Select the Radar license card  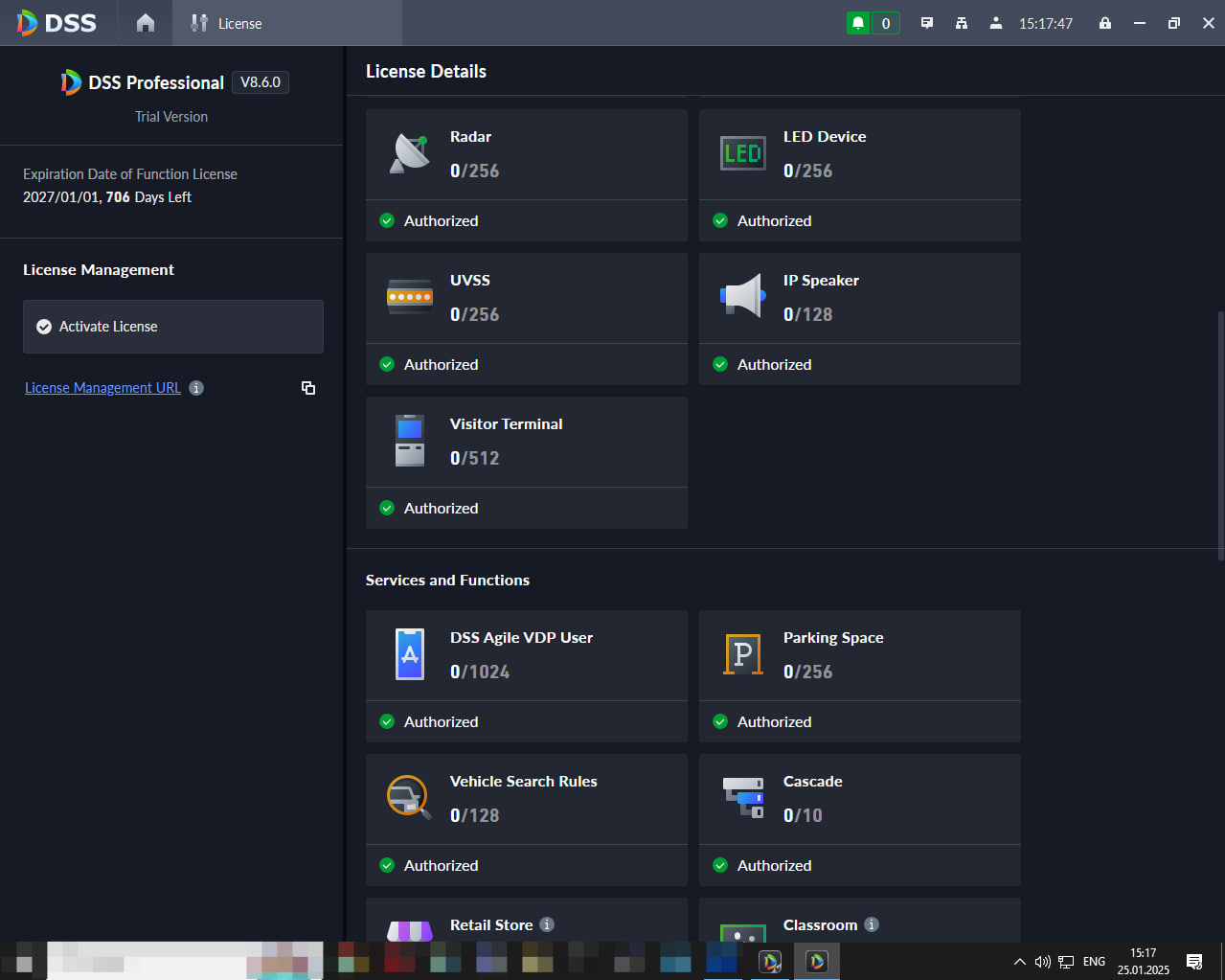[527, 175]
